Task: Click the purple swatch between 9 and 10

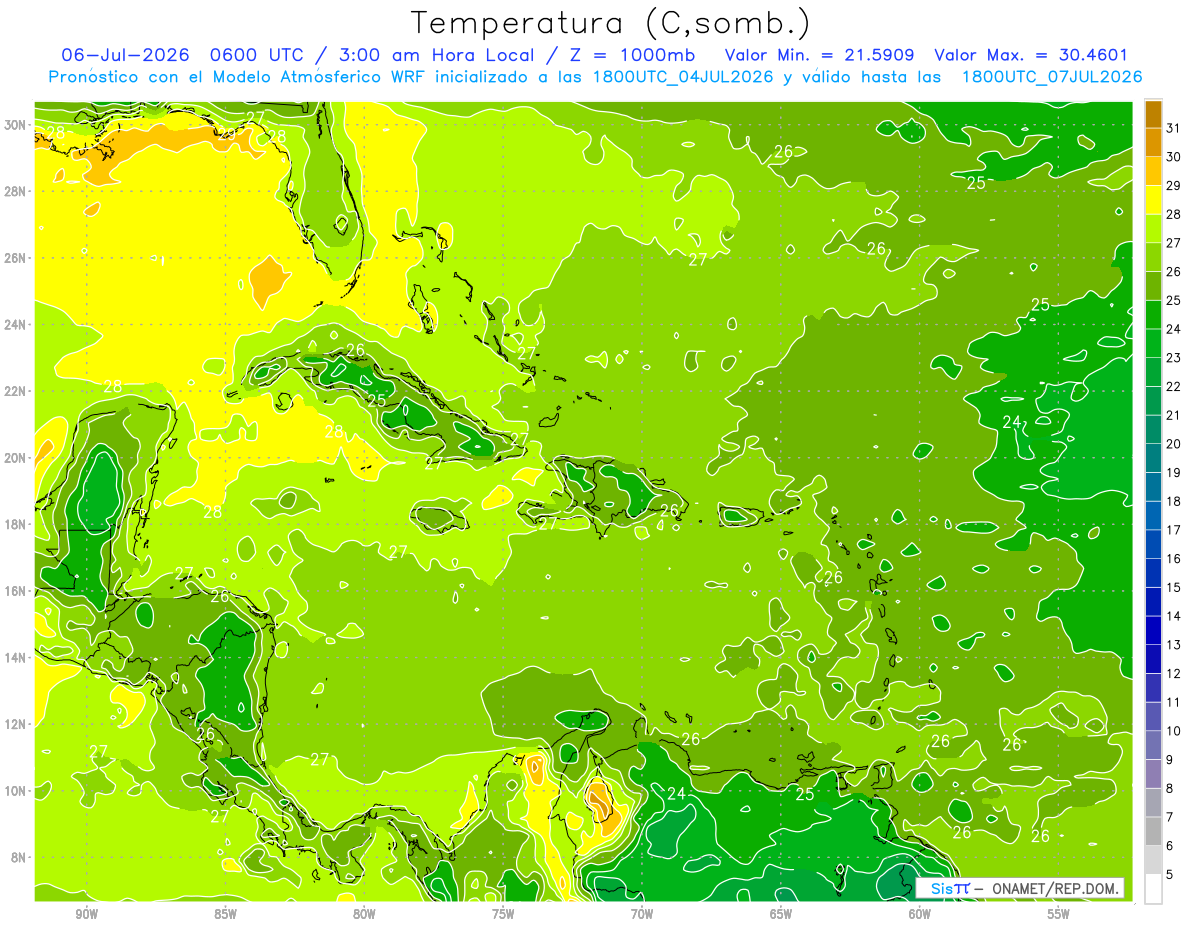Action: pyautogui.click(x=1153, y=746)
